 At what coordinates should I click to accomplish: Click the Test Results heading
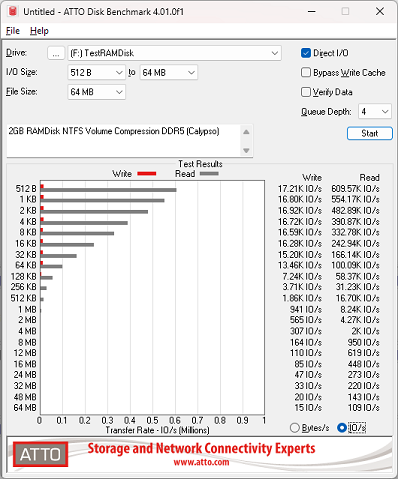click(200, 164)
